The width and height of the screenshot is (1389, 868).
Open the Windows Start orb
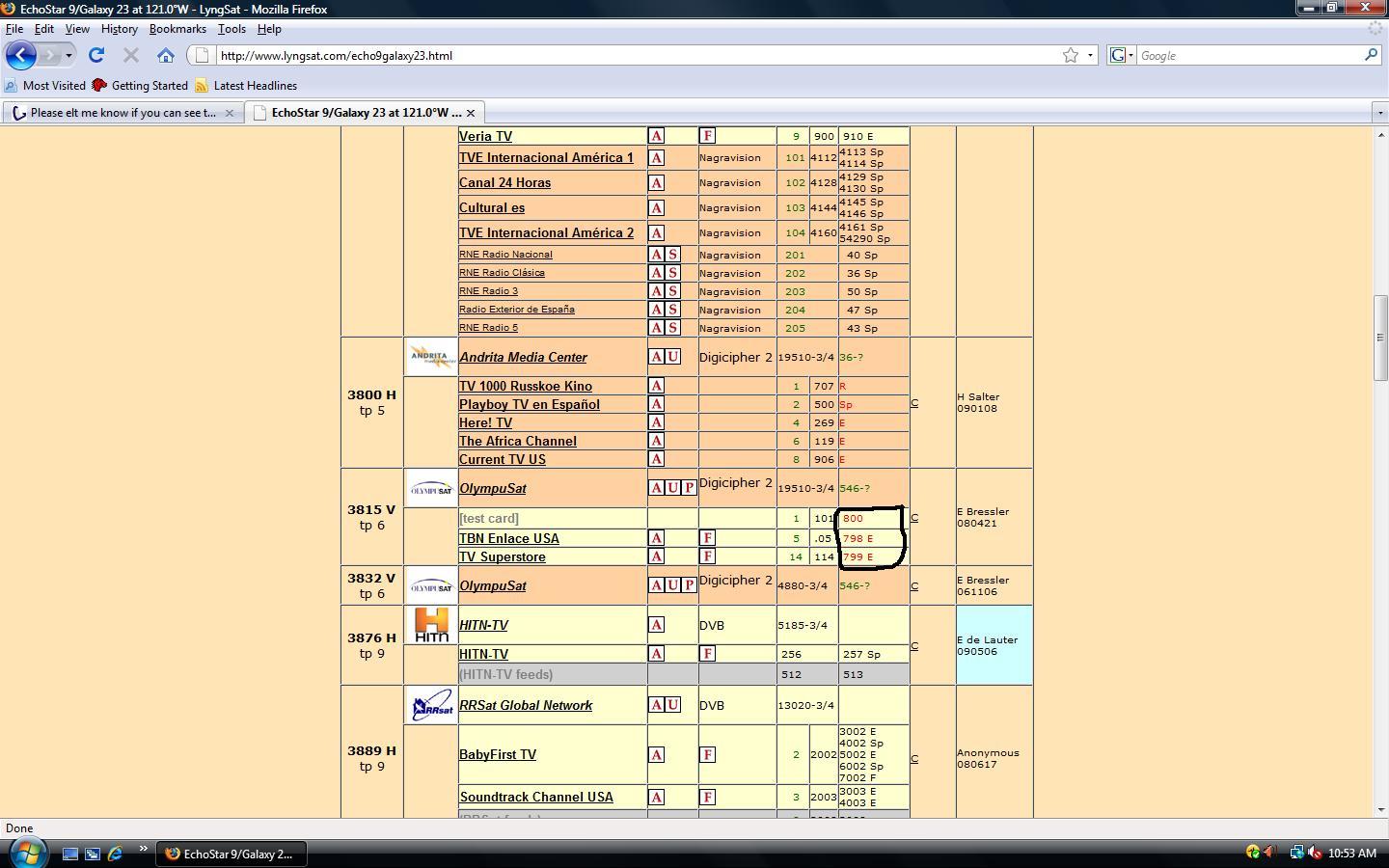pyautogui.click(x=26, y=853)
